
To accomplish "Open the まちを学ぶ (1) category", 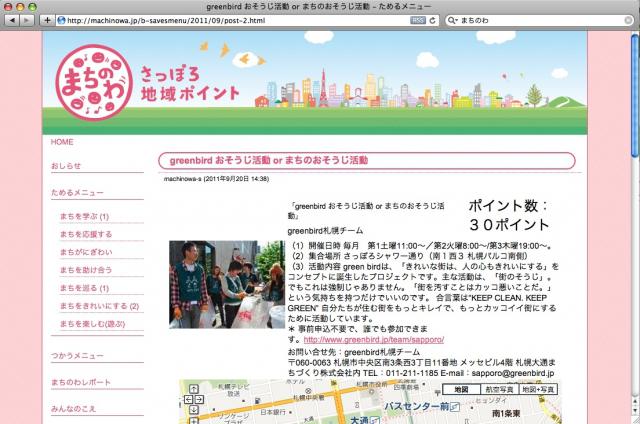I will [x=84, y=216].
